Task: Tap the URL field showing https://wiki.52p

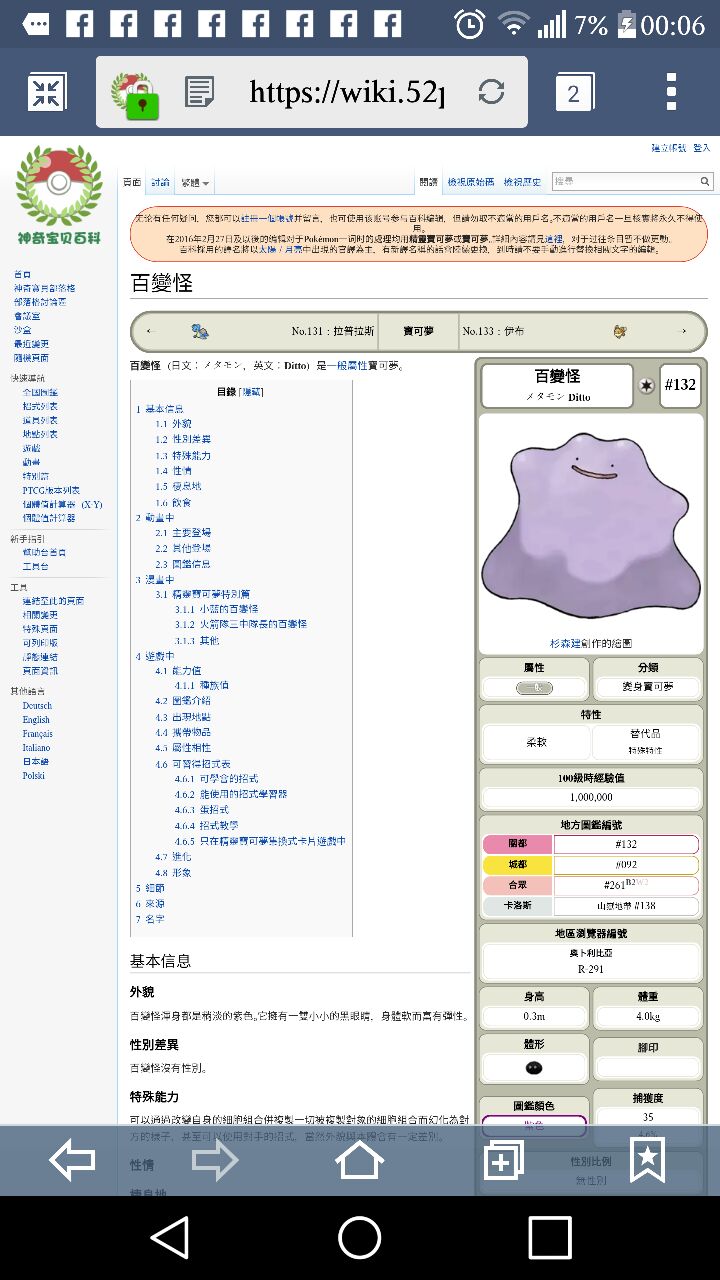Action: [x=346, y=93]
